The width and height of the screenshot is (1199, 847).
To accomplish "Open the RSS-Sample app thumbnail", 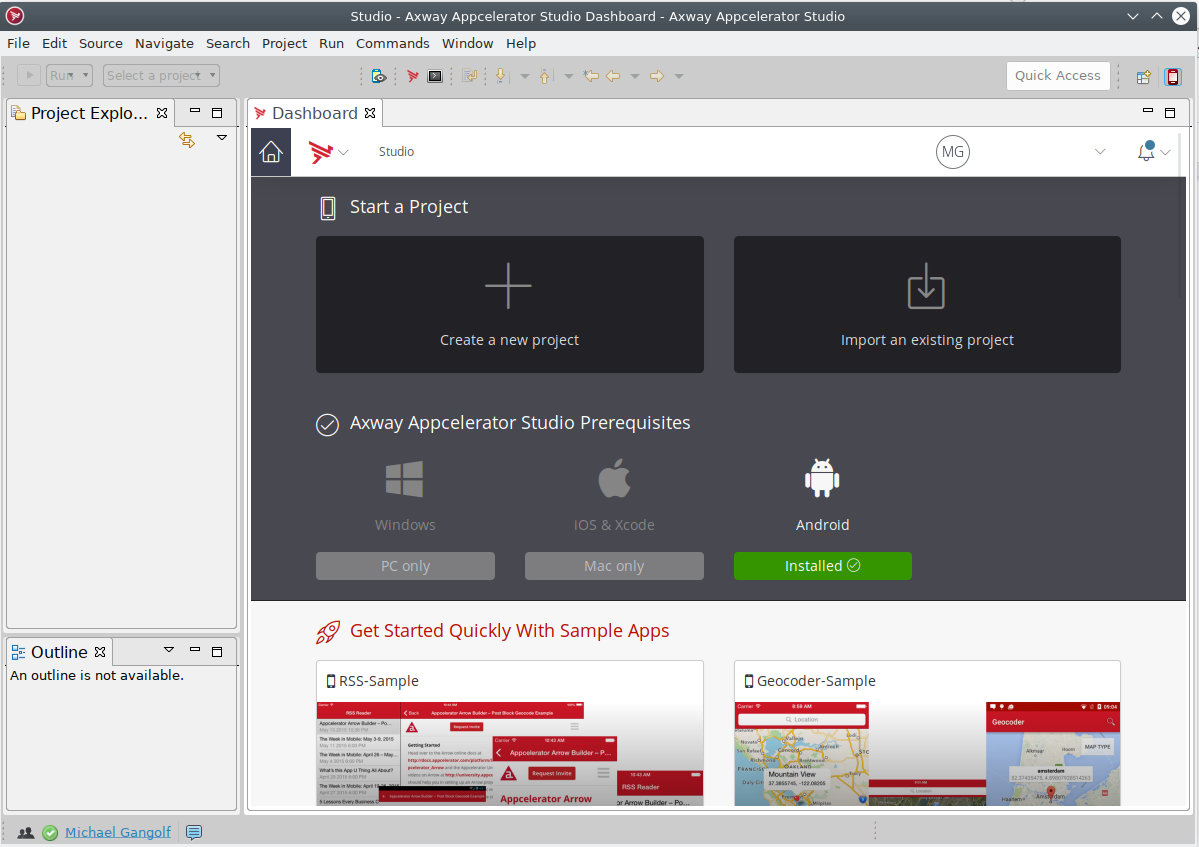I will (510, 753).
